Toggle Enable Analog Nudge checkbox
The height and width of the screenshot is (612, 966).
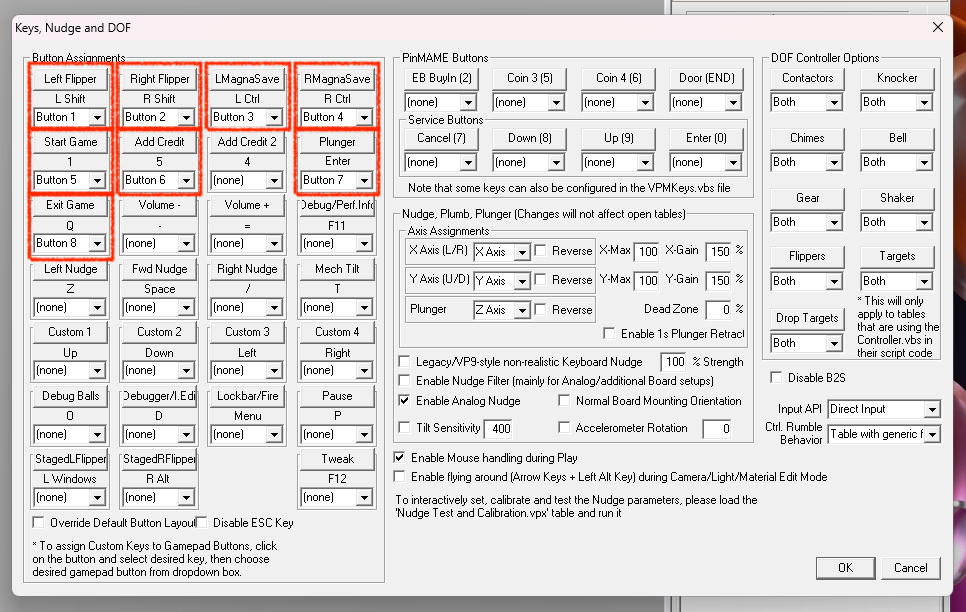405,401
